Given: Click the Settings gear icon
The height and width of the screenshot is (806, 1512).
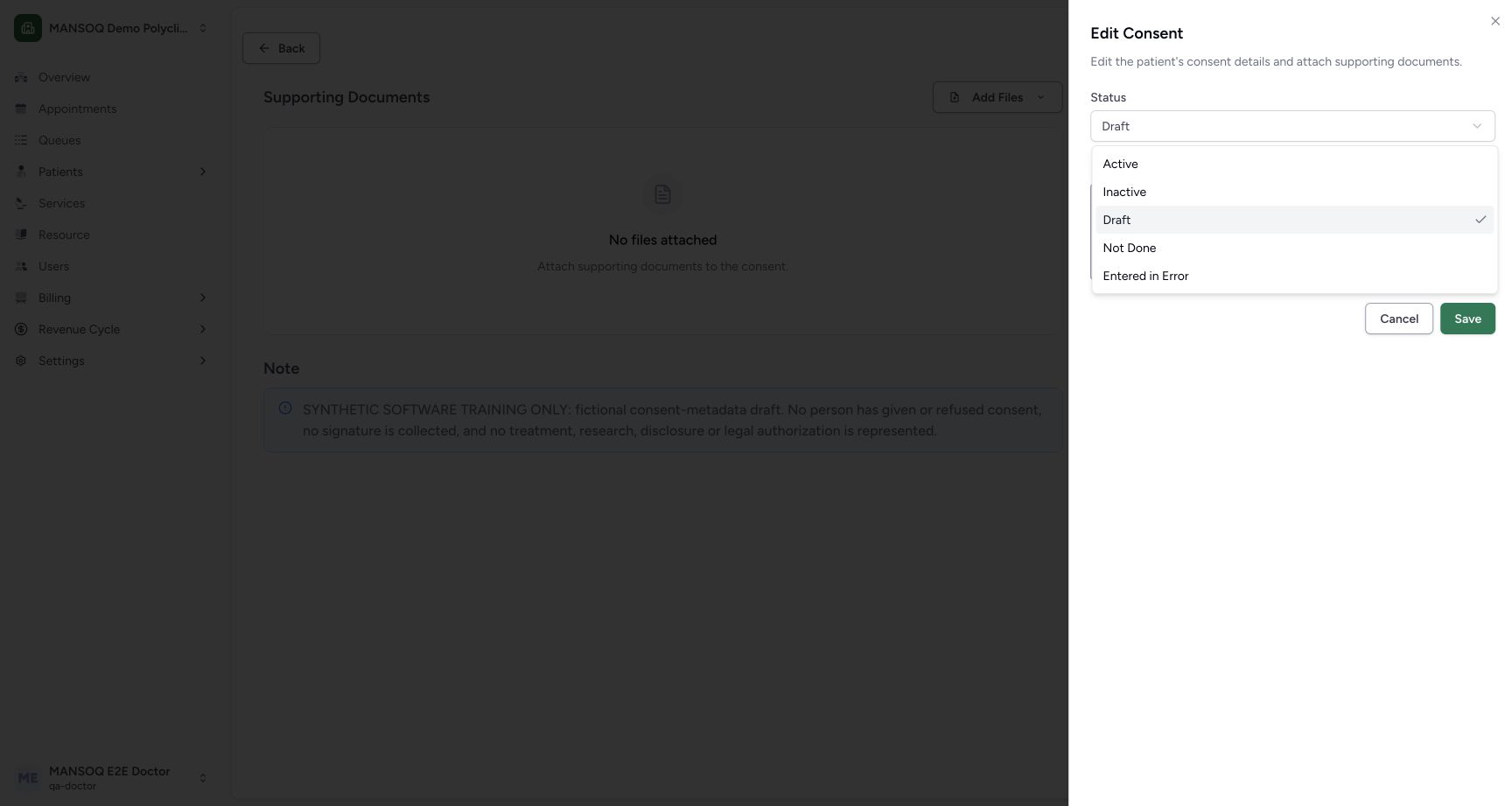Looking at the screenshot, I should pyautogui.click(x=21, y=361).
